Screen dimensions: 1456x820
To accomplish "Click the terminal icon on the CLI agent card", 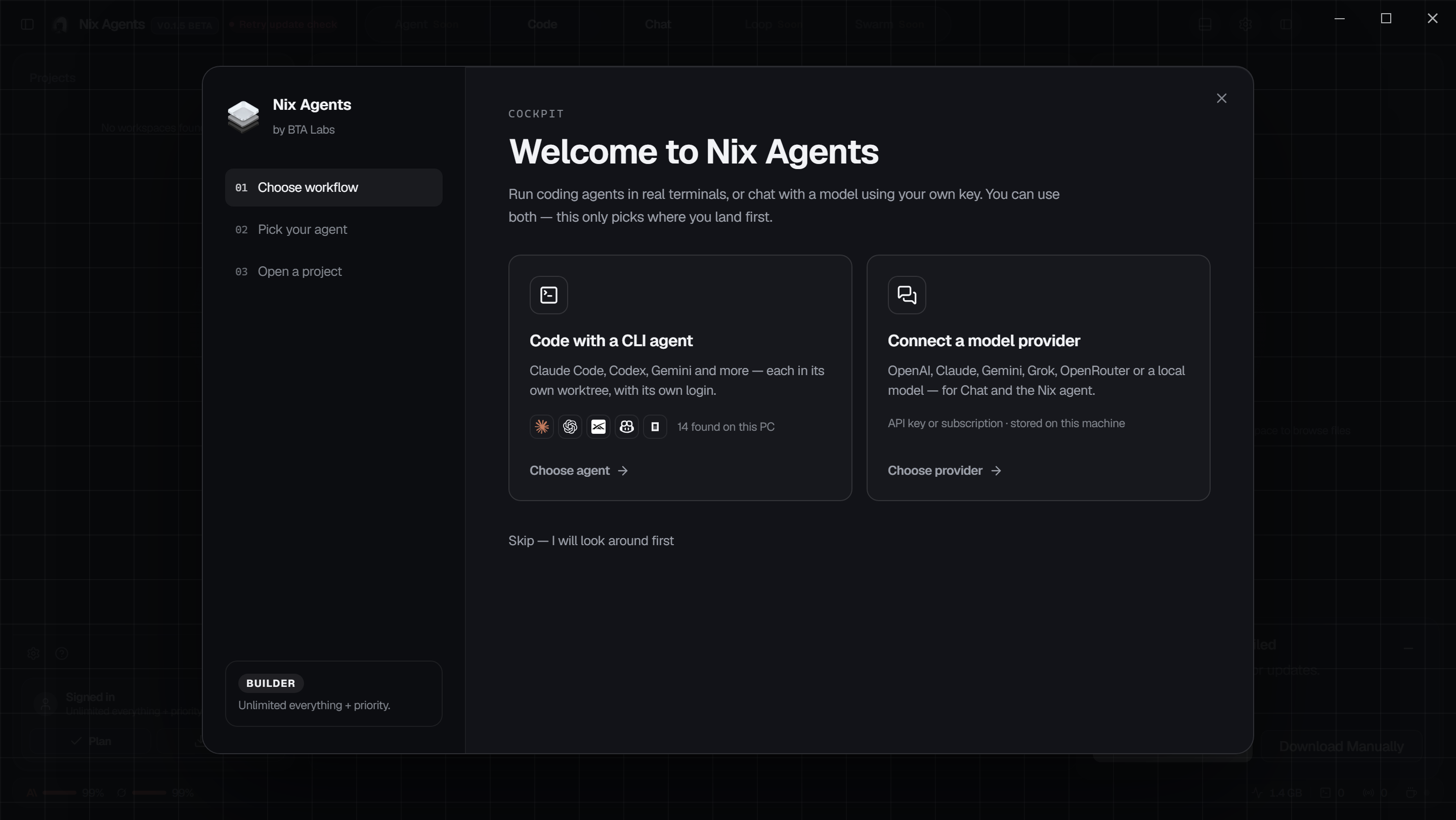I will pyautogui.click(x=549, y=295).
